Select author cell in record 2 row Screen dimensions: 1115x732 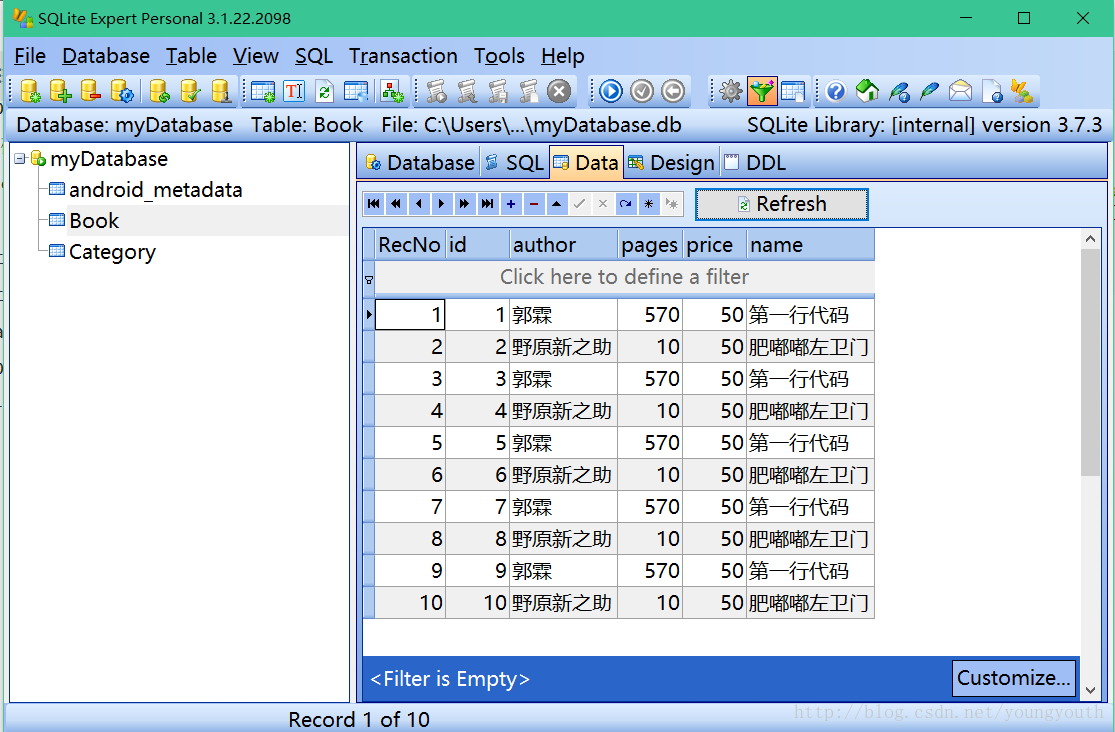click(563, 347)
